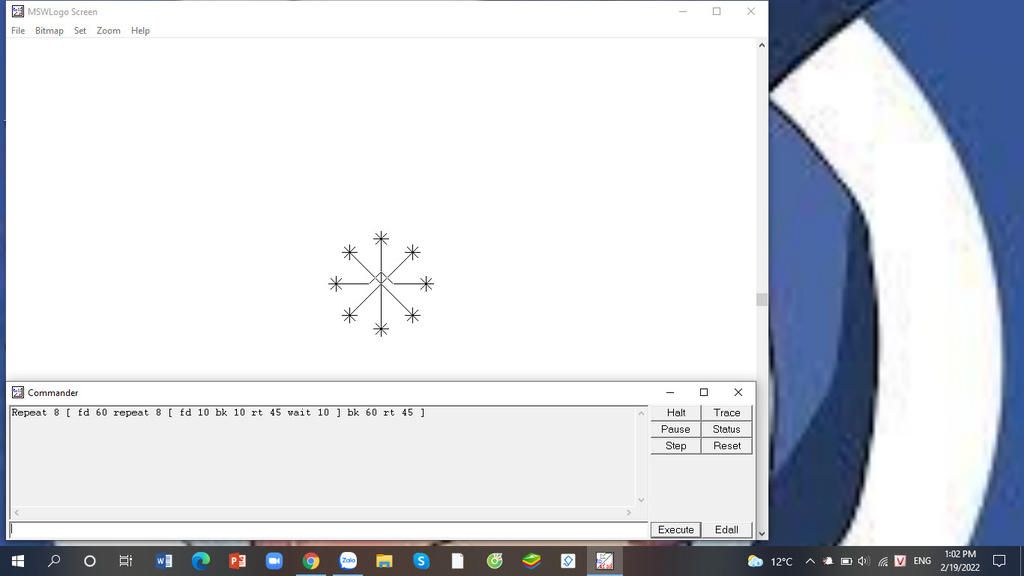Open Cortana from the taskbar

90,561
